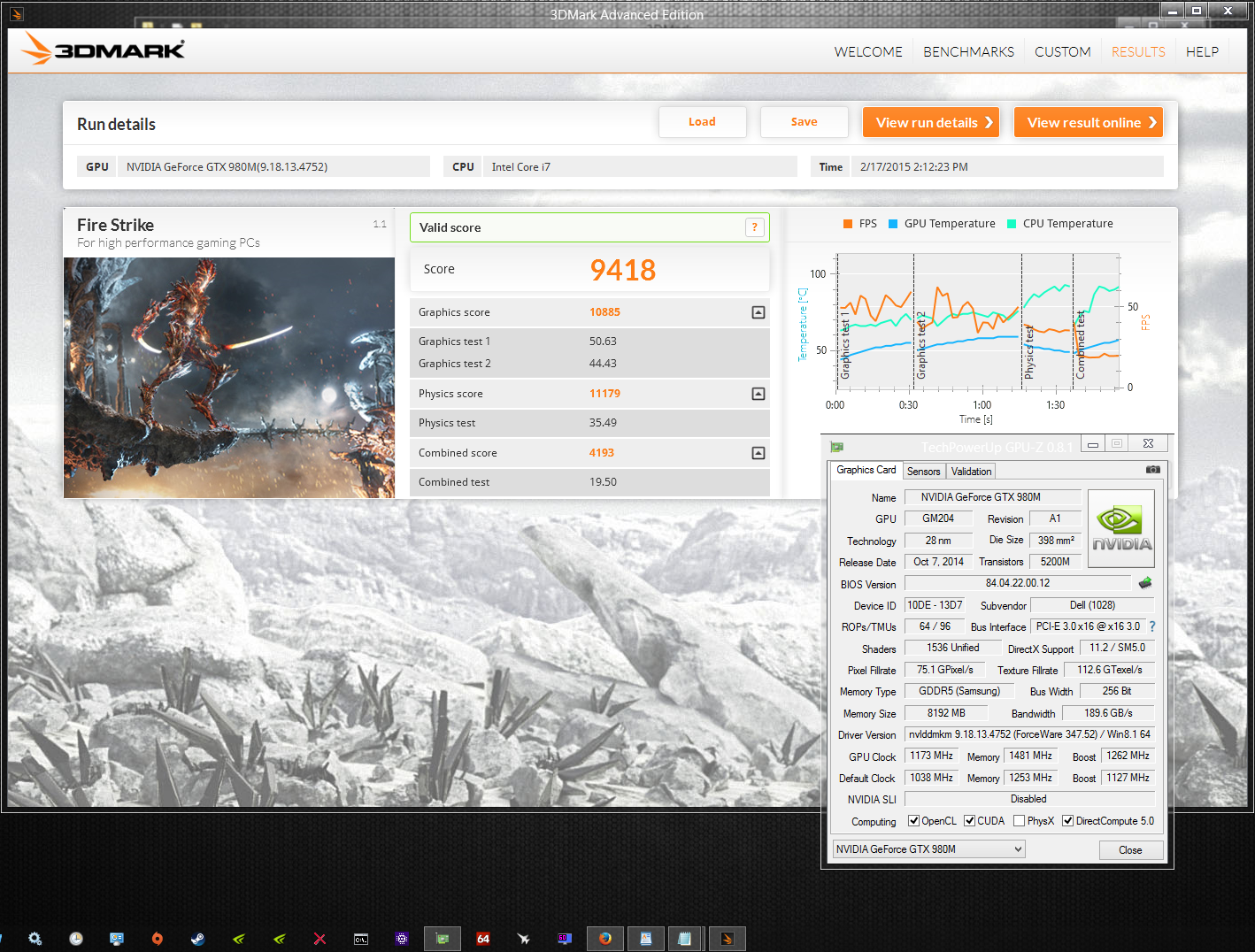
Task: Click the monitor 60 taskbar icon
Action: tap(565, 939)
